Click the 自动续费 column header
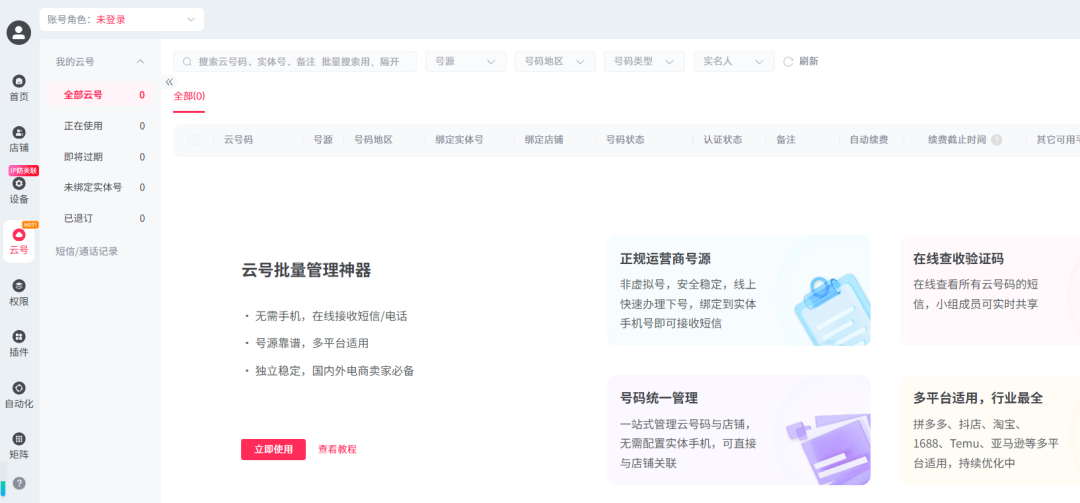This screenshot has height=503, width=1080. tap(869, 140)
